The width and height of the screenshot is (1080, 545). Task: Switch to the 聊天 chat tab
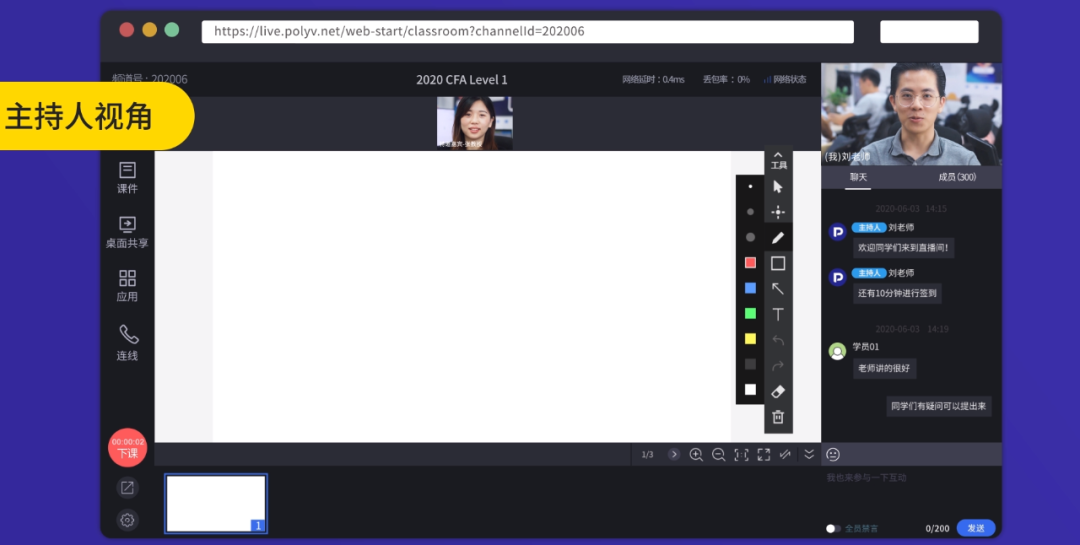[858, 177]
